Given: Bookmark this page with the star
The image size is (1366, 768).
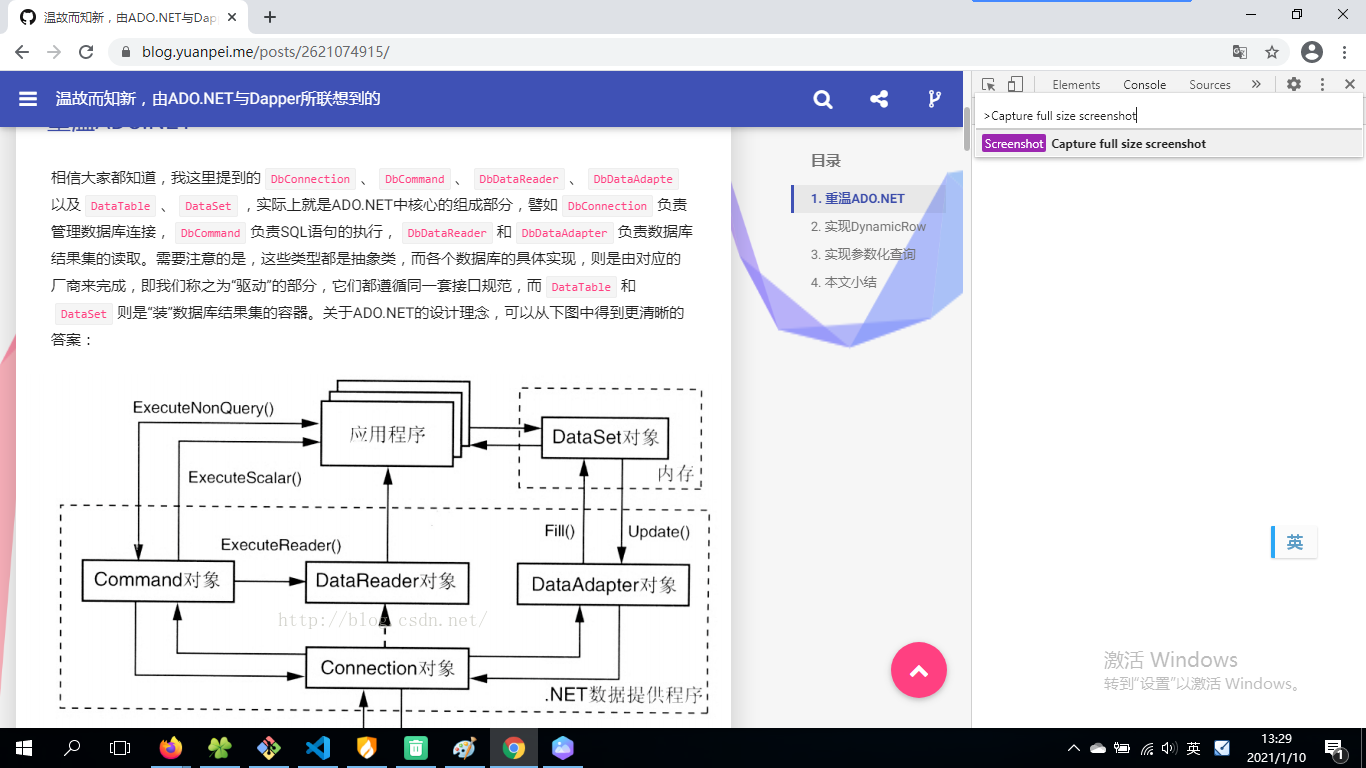Looking at the screenshot, I should point(1272,52).
